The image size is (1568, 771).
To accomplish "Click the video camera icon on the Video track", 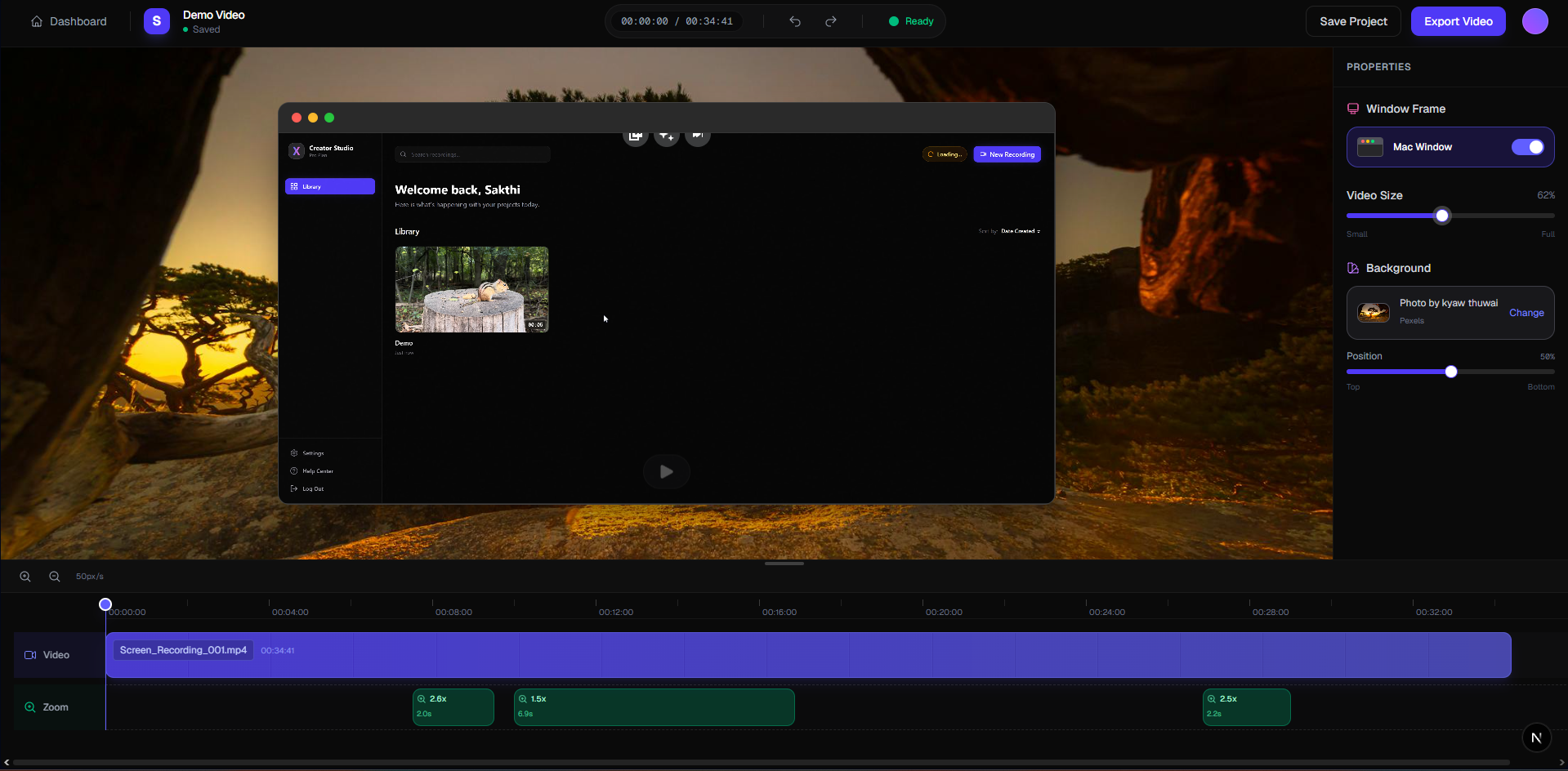I will (x=30, y=654).
